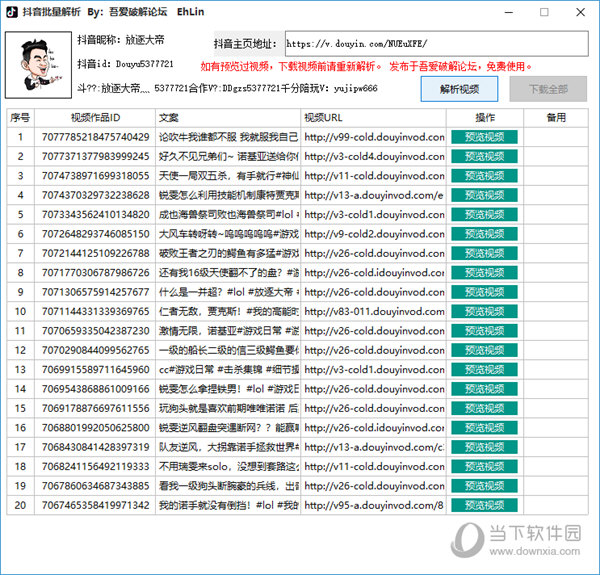The image size is (600, 575).
Task: Select video ID 7069543868861009166
Action: tap(96, 389)
